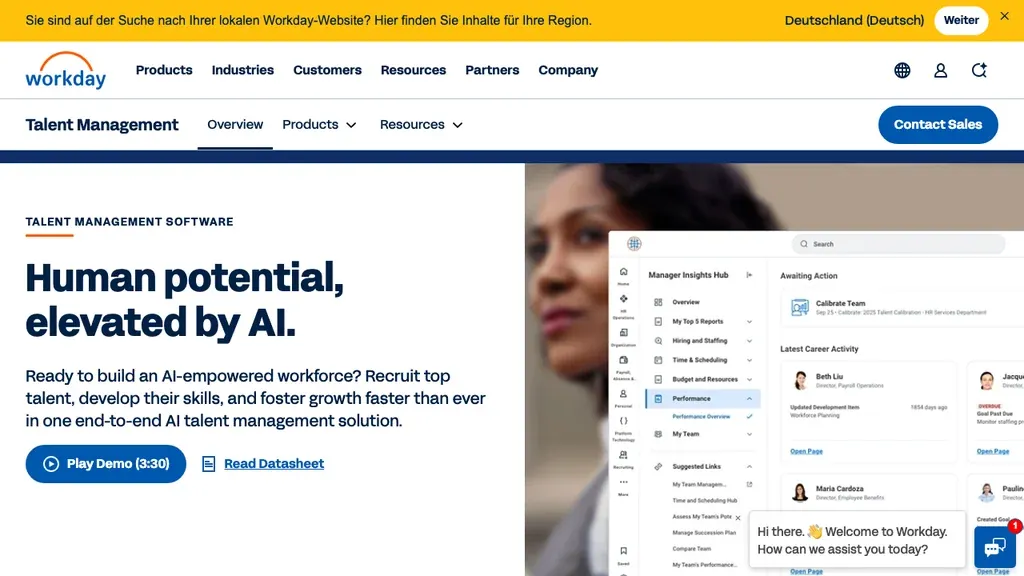This screenshot has height=576, width=1024.
Task: Select the Overview tab
Action: (x=235, y=125)
